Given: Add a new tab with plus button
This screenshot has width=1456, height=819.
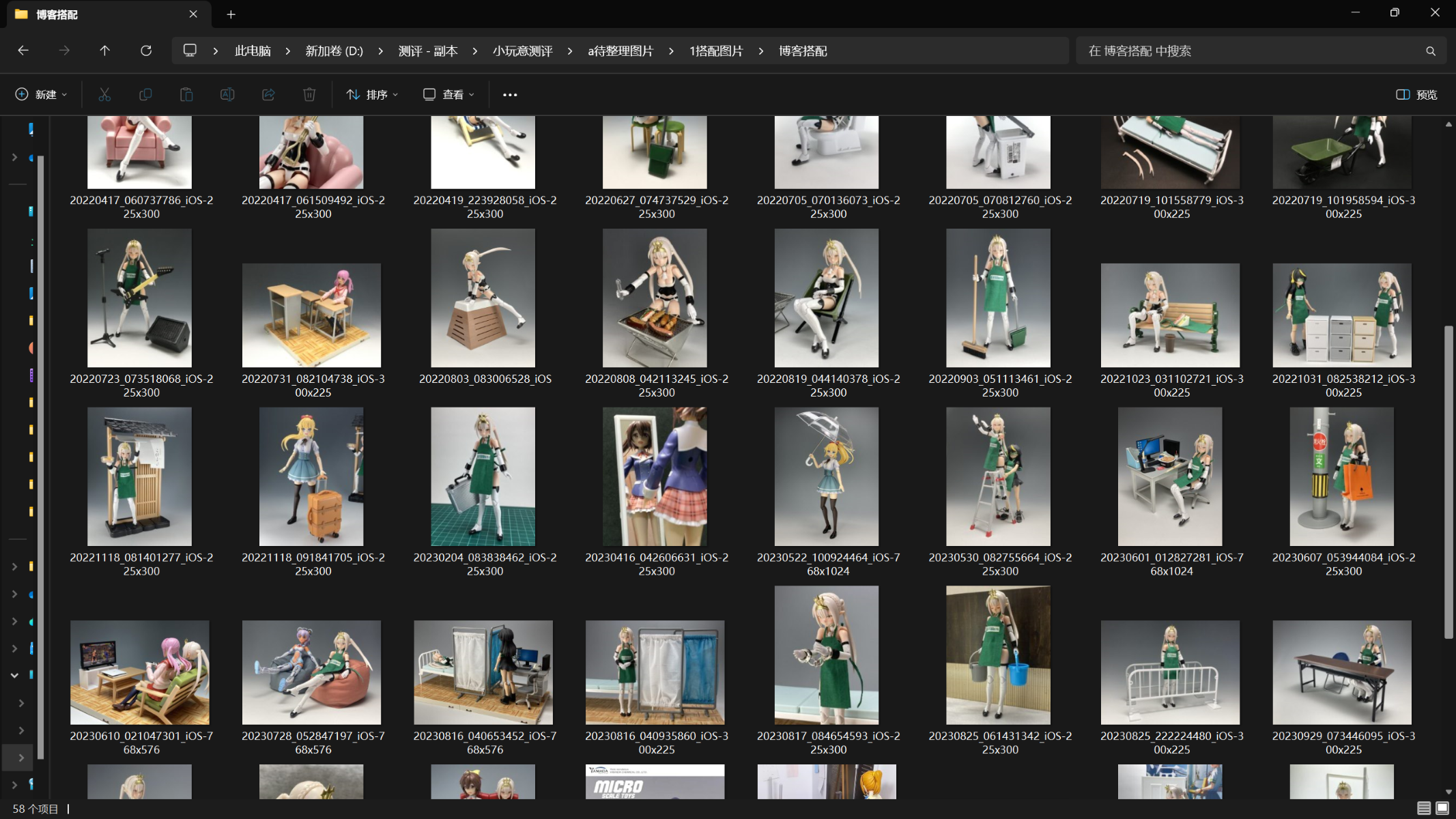Looking at the screenshot, I should 231,14.
